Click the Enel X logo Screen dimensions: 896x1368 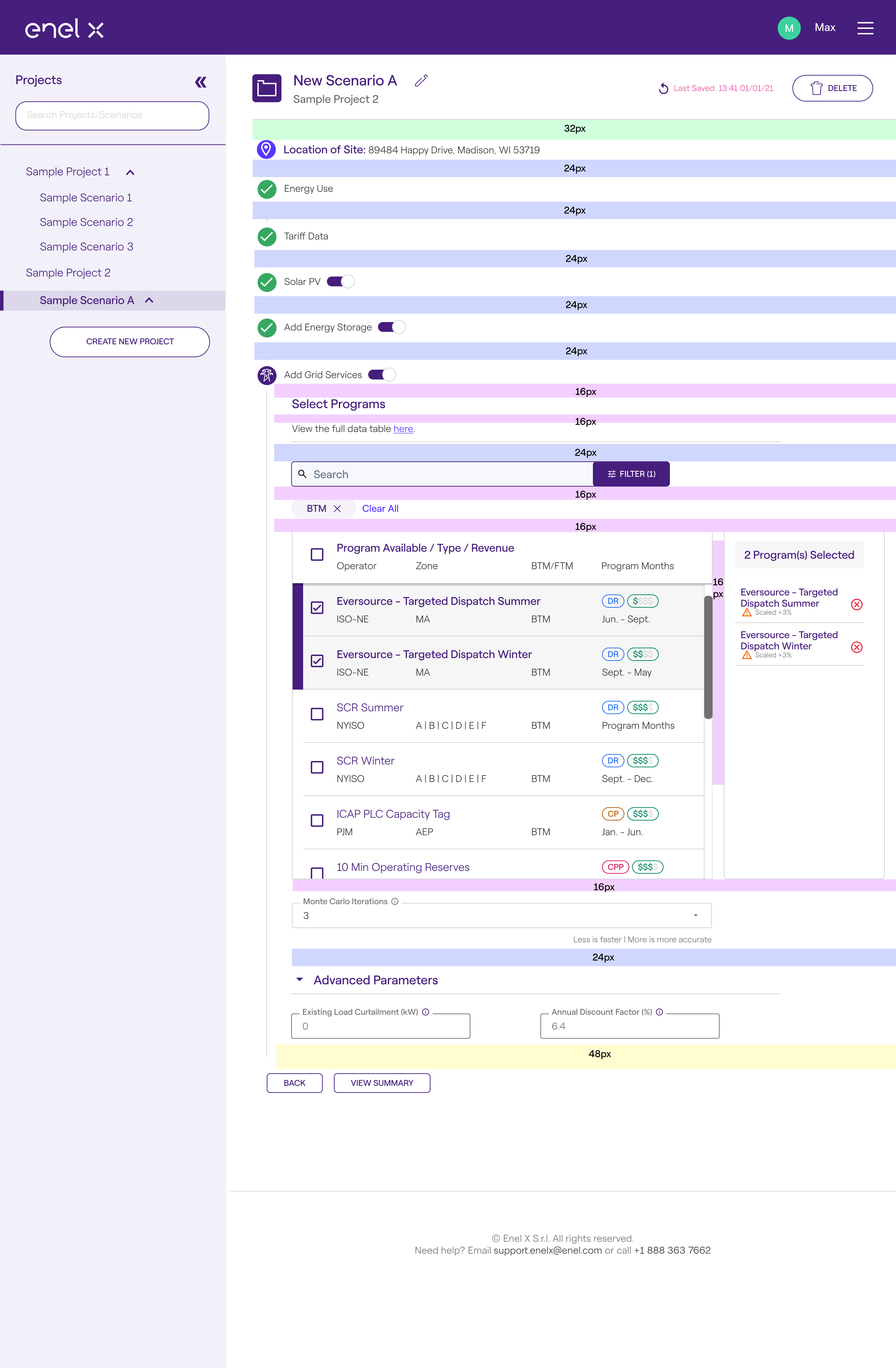coord(64,28)
